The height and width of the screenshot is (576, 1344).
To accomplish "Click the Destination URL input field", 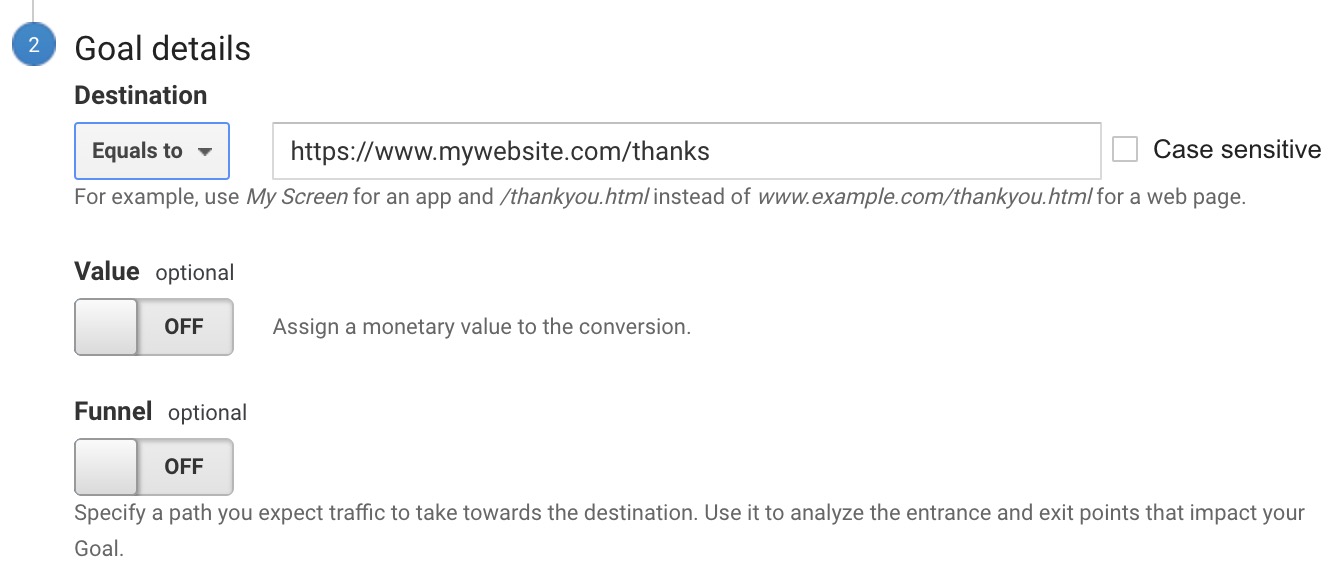I will pyautogui.click(x=686, y=151).
